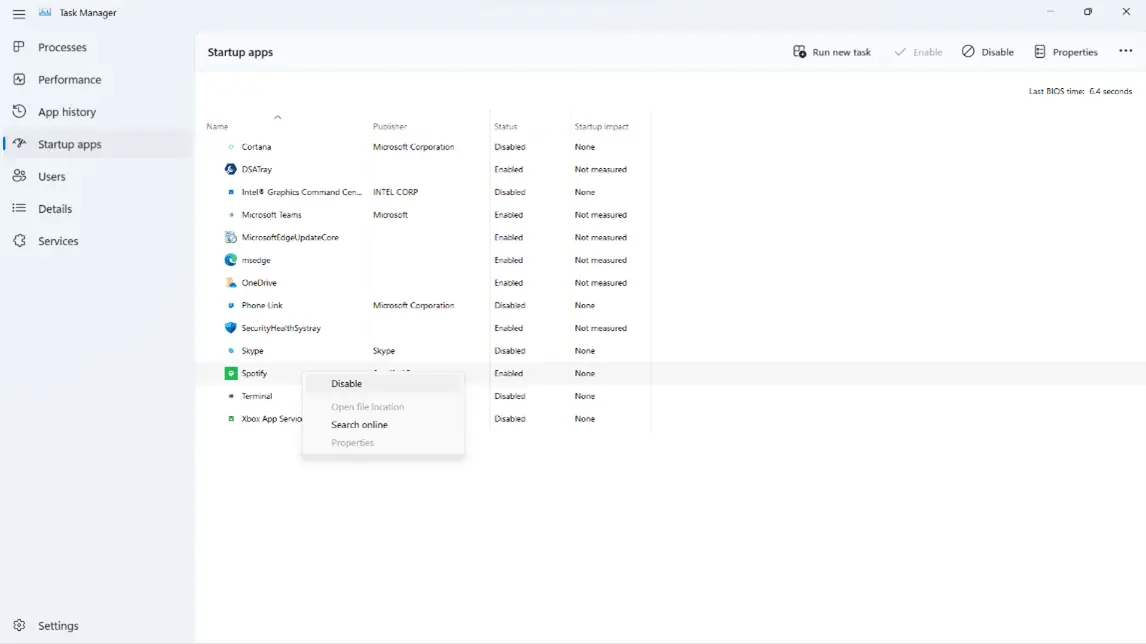Click the Performance sidebar icon
Viewport: 1146px width, 644px height.
(20, 79)
